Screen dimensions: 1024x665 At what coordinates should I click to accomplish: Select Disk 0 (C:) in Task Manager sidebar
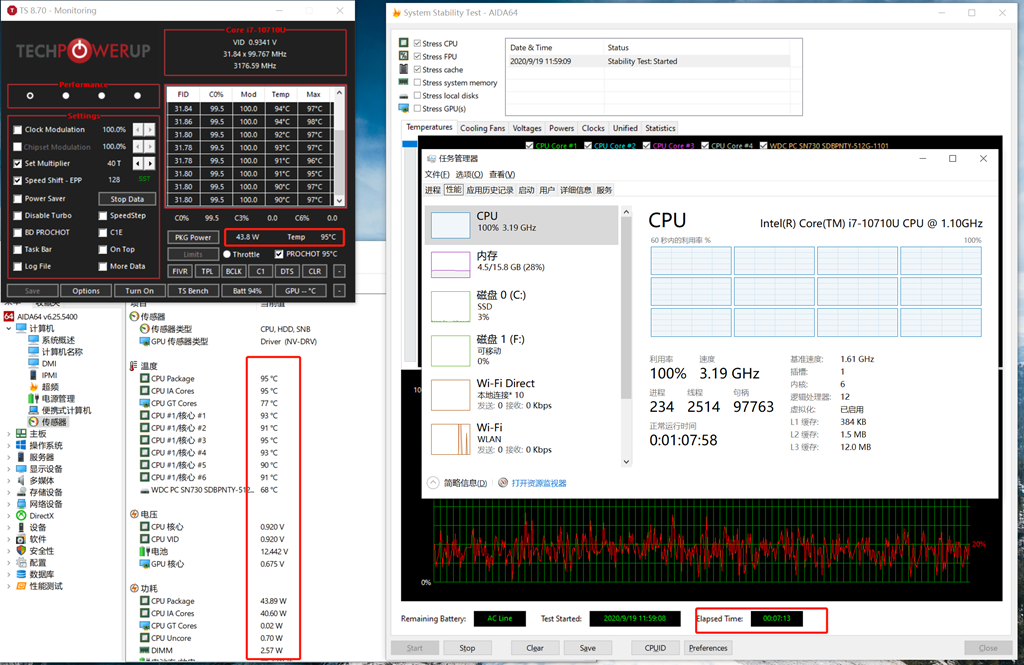(x=521, y=306)
